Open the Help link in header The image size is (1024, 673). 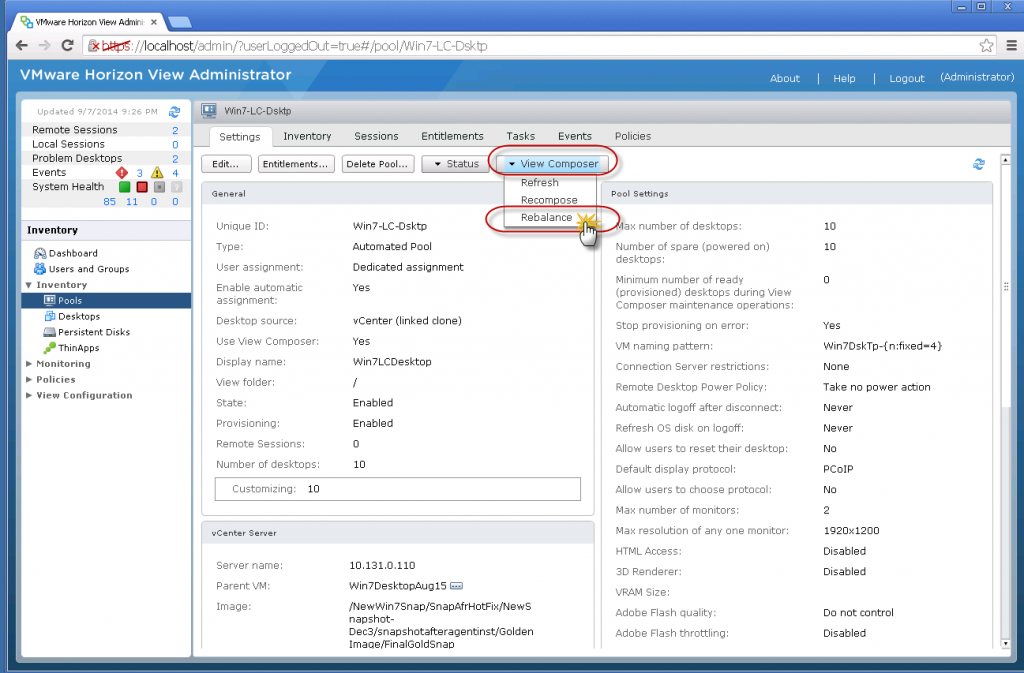[844, 78]
